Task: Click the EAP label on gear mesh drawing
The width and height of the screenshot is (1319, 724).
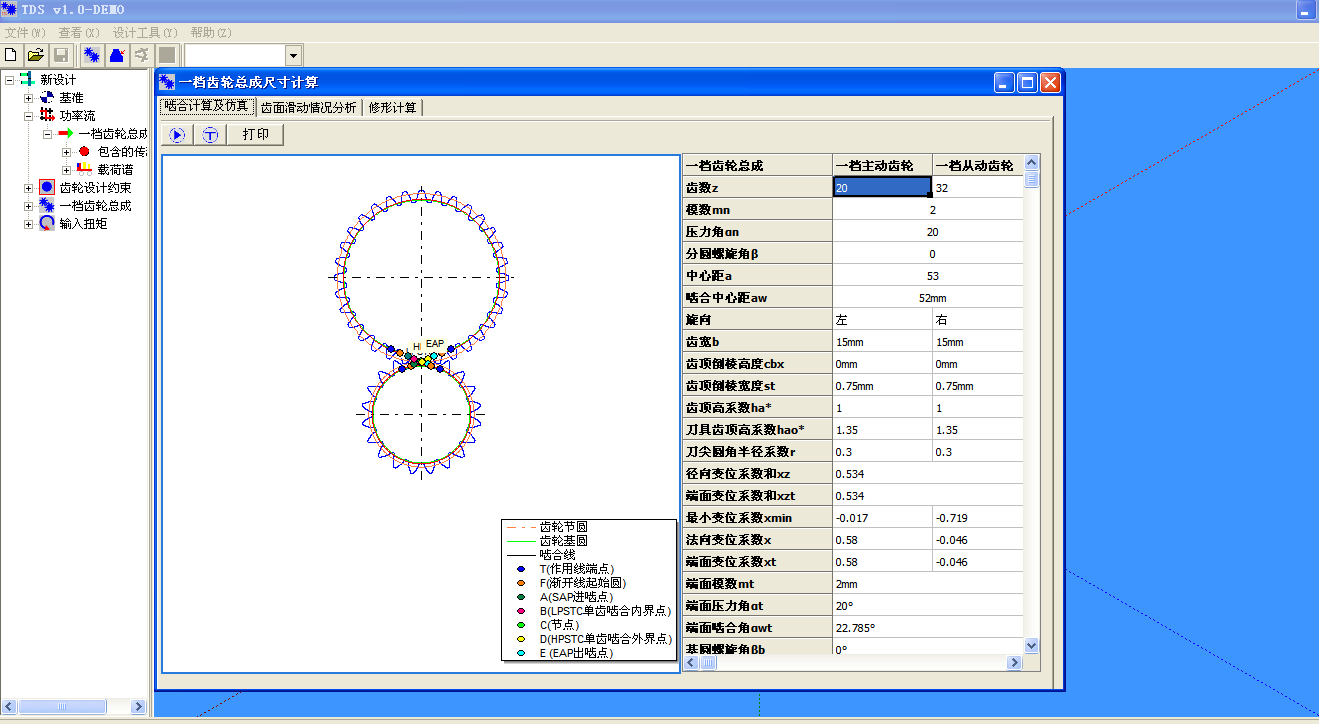Action: 435,343
